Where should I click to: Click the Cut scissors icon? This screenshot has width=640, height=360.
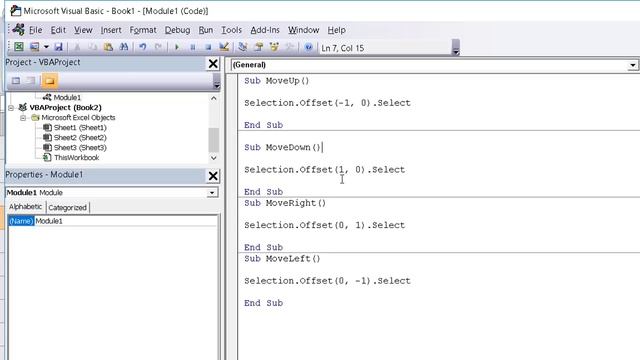tap(77, 47)
